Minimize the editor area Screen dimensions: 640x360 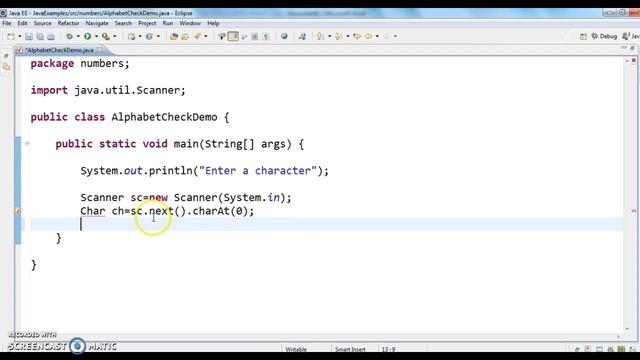click(x=624, y=48)
